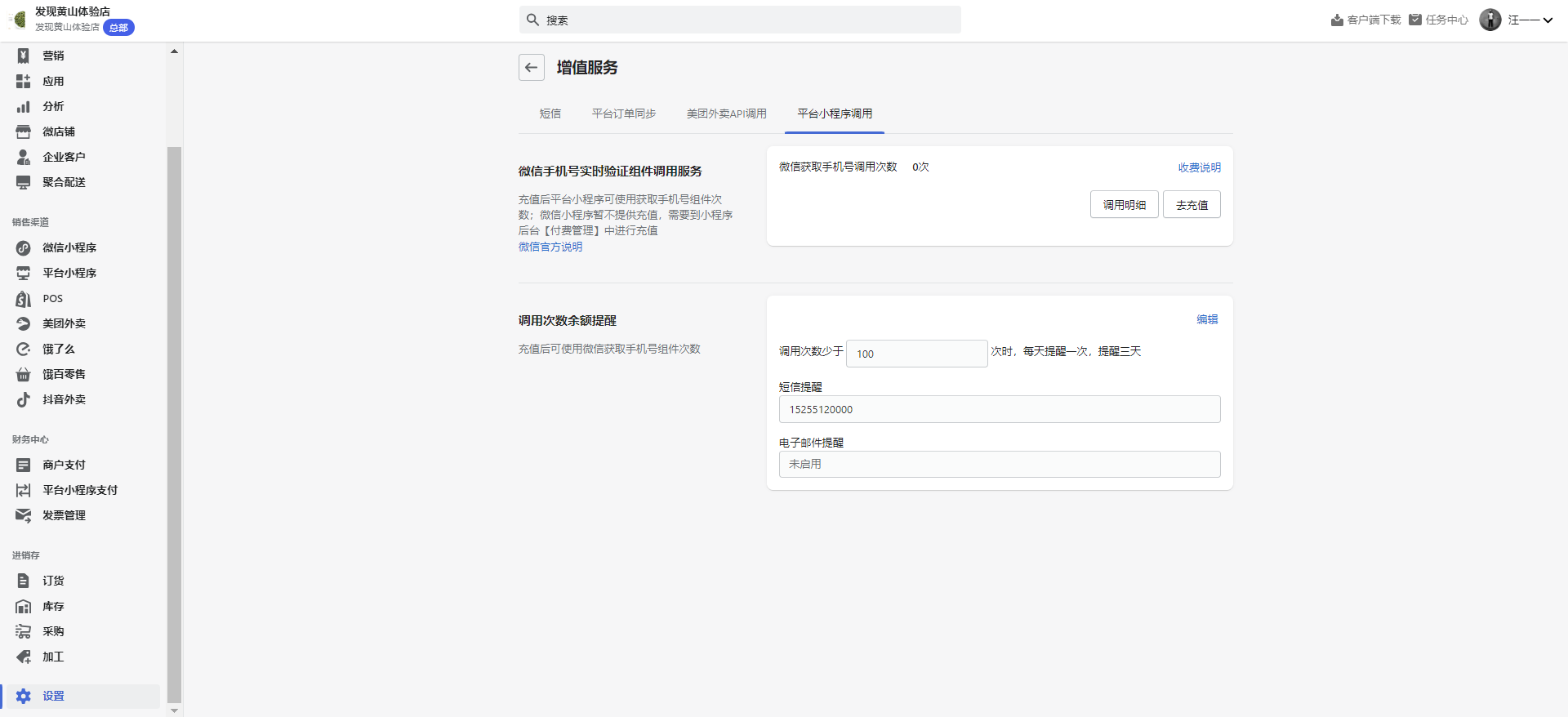Image resolution: width=1568 pixels, height=717 pixels.
Task: Open the 平台小程序支付 icon
Action: tap(24, 490)
